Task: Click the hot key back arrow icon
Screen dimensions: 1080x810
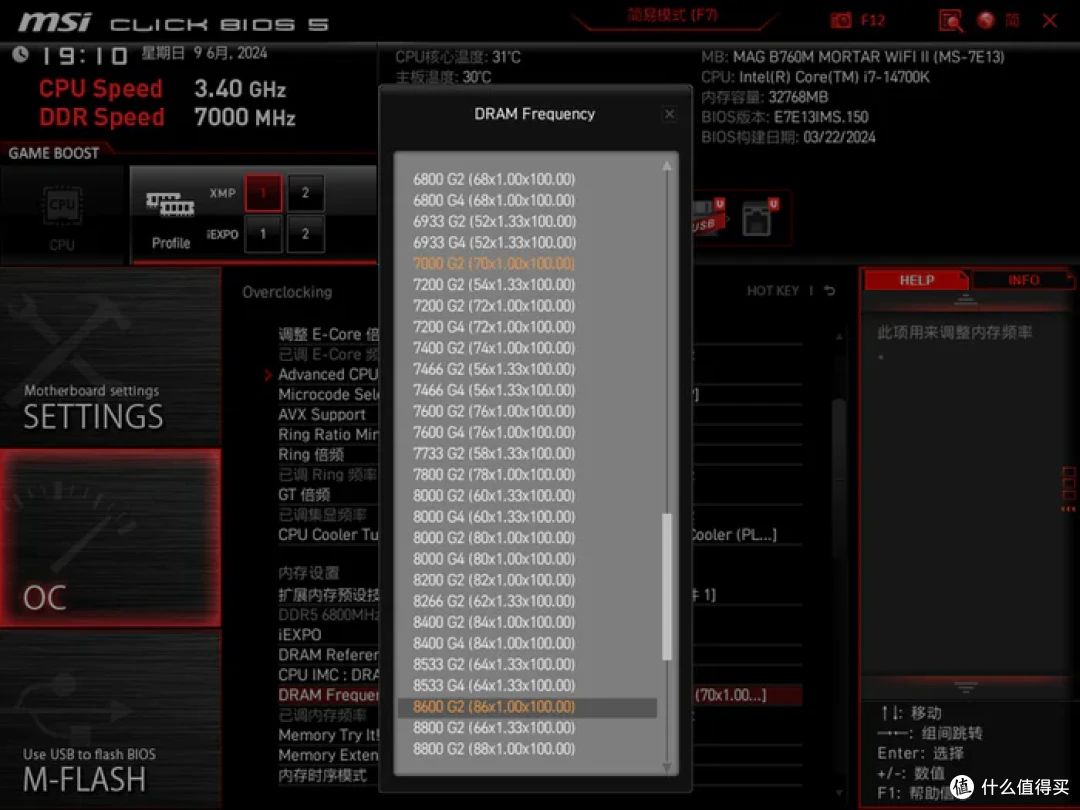Action: (830, 291)
